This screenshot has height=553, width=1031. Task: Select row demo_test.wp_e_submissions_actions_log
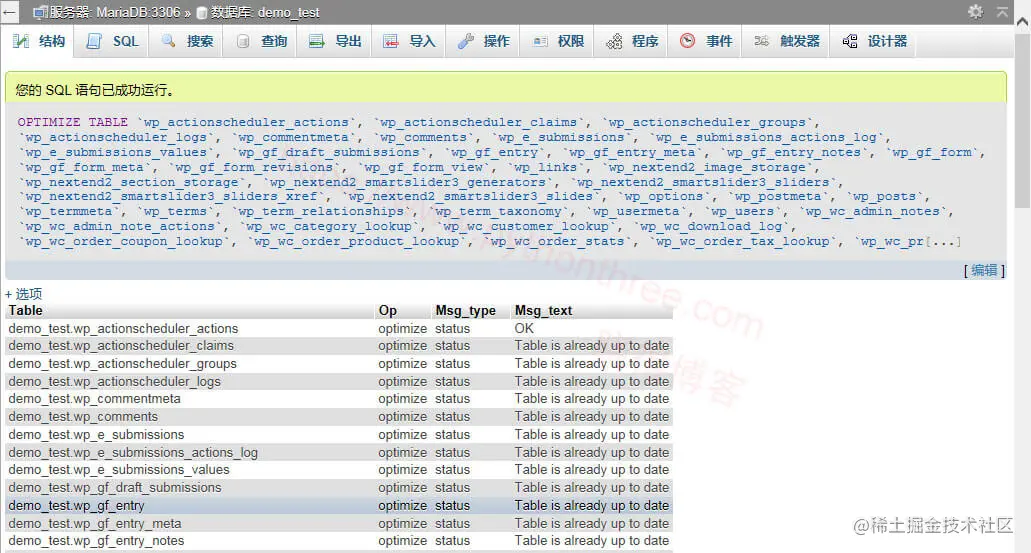[339, 452]
